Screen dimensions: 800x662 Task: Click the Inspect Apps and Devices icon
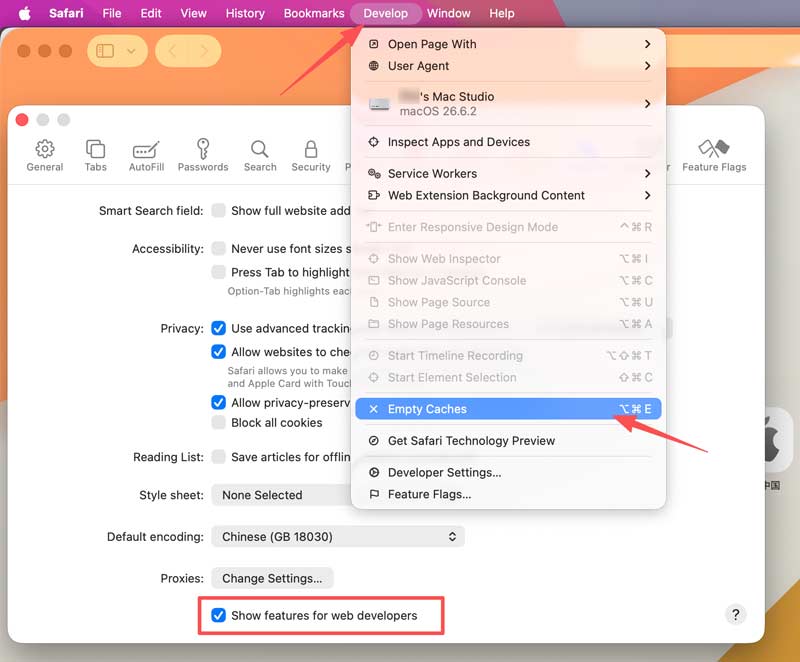point(373,142)
